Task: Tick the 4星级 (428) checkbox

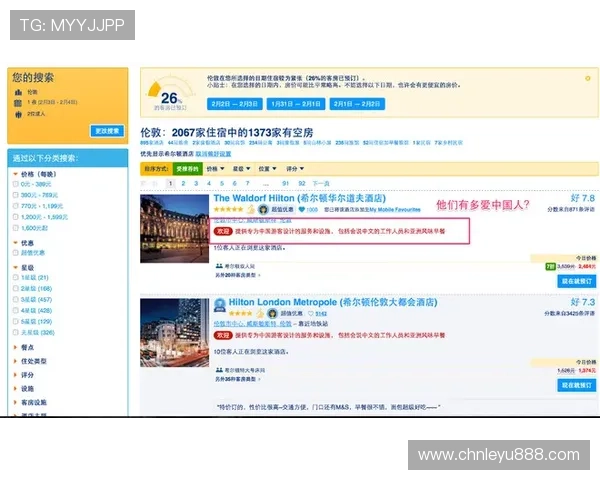Action: [x=16, y=310]
